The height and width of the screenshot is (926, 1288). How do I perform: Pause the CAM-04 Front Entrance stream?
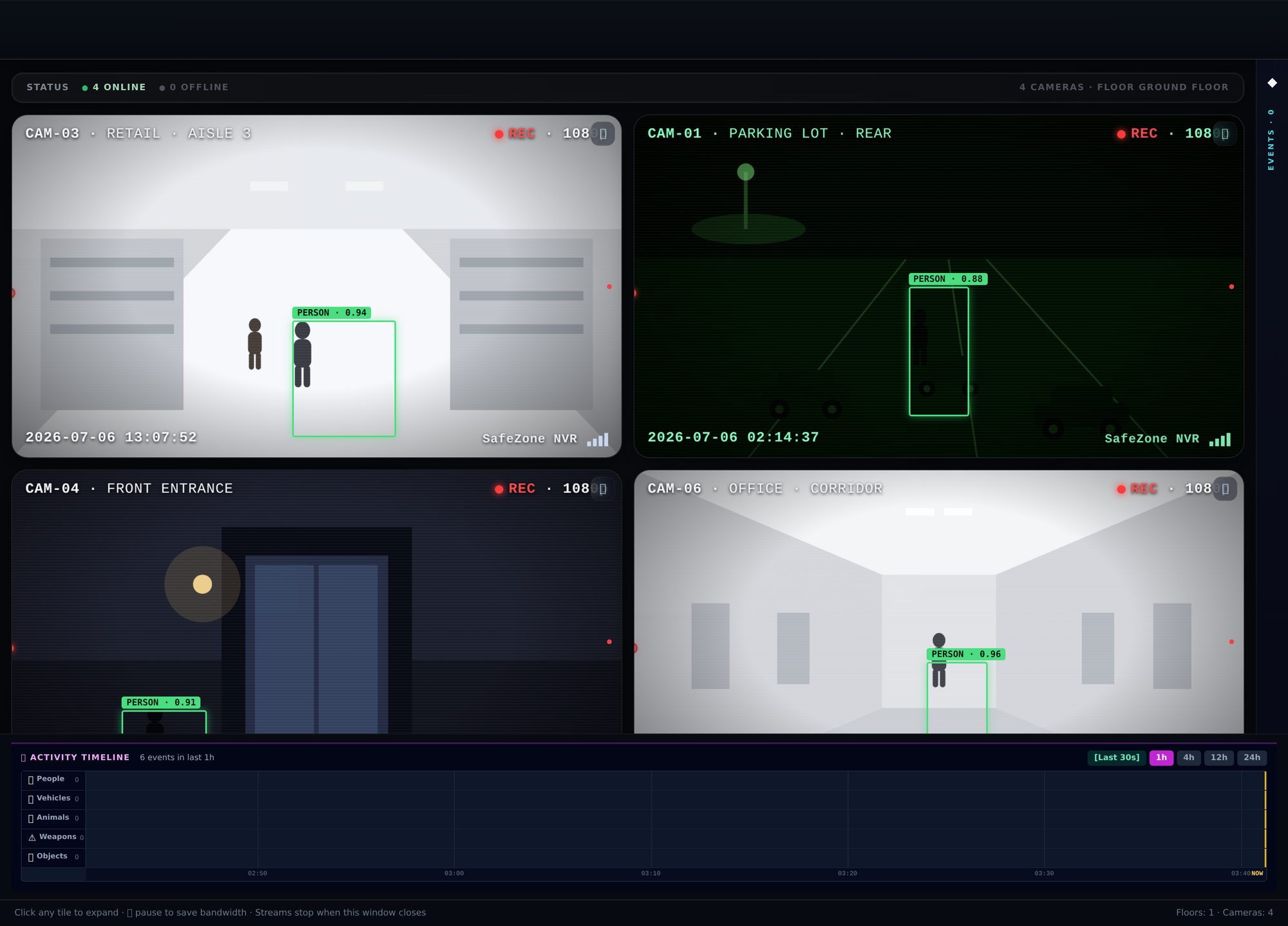(603, 489)
